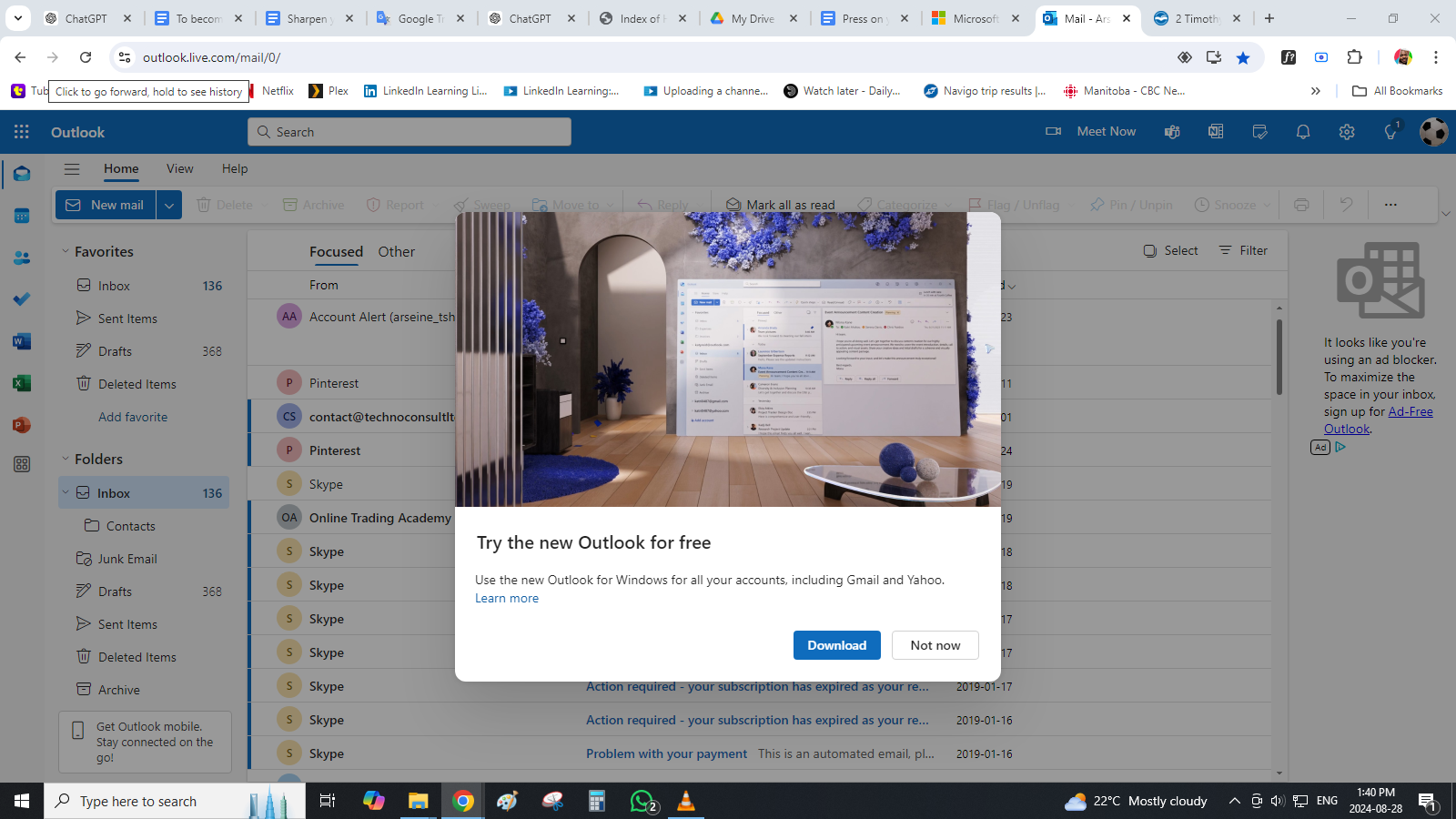Image resolution: width=1456 pixels, height=819 pixels.
Task: Click the message list vertical scrollbar
Action: pyautogui.click(x=1279, y=355)
